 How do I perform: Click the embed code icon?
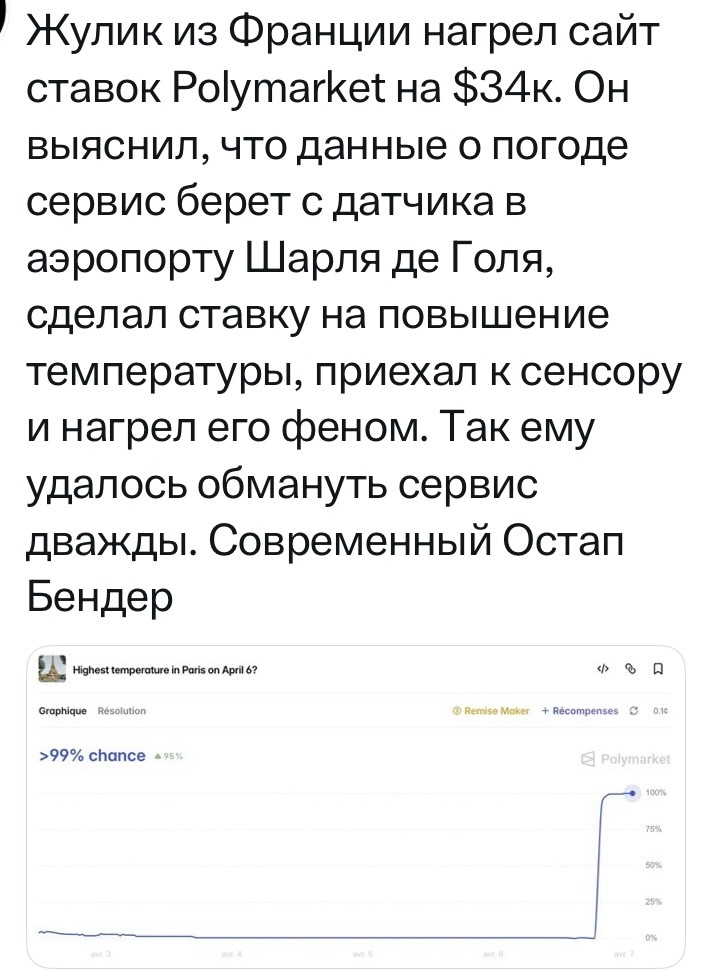pos(601,670)
